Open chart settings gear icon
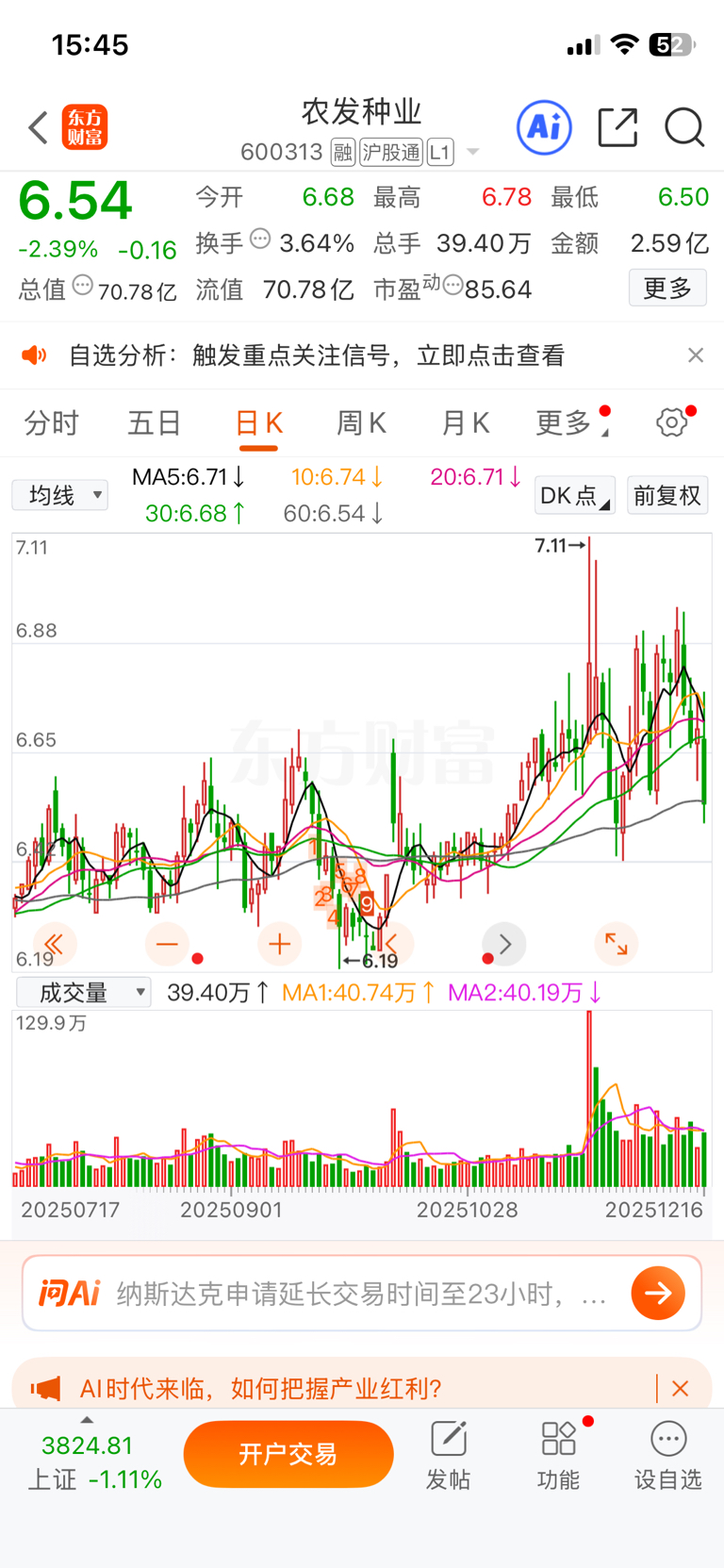Viewport: 724px width, 1568px height. tap(672, 422)
